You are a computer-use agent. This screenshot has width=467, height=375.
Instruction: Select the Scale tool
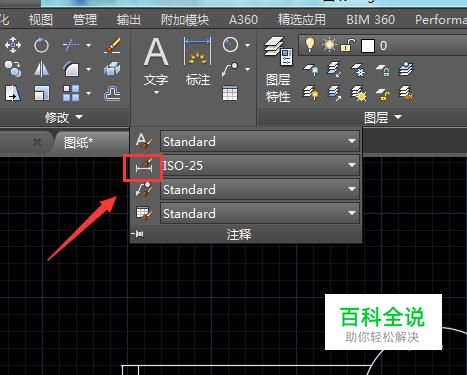coord(41,93)
